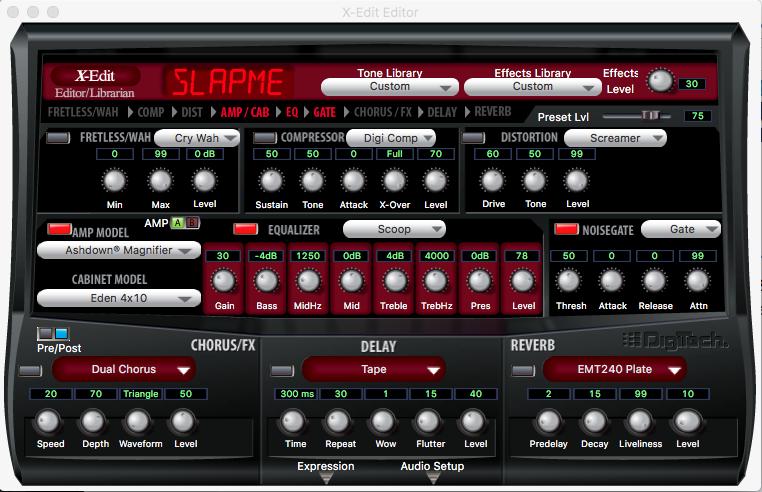Image resolution: width=762 pixels, height=492 pixels.
Task: Click the Distortion Tone knob
Action: (535, 181)
